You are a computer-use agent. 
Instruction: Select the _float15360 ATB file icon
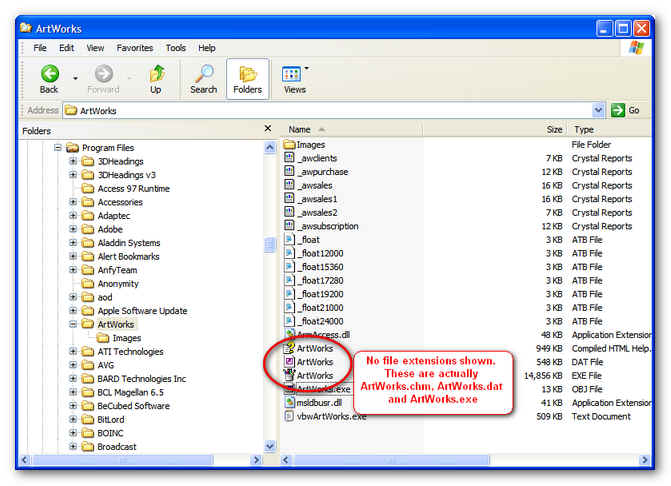pos(290,267)
